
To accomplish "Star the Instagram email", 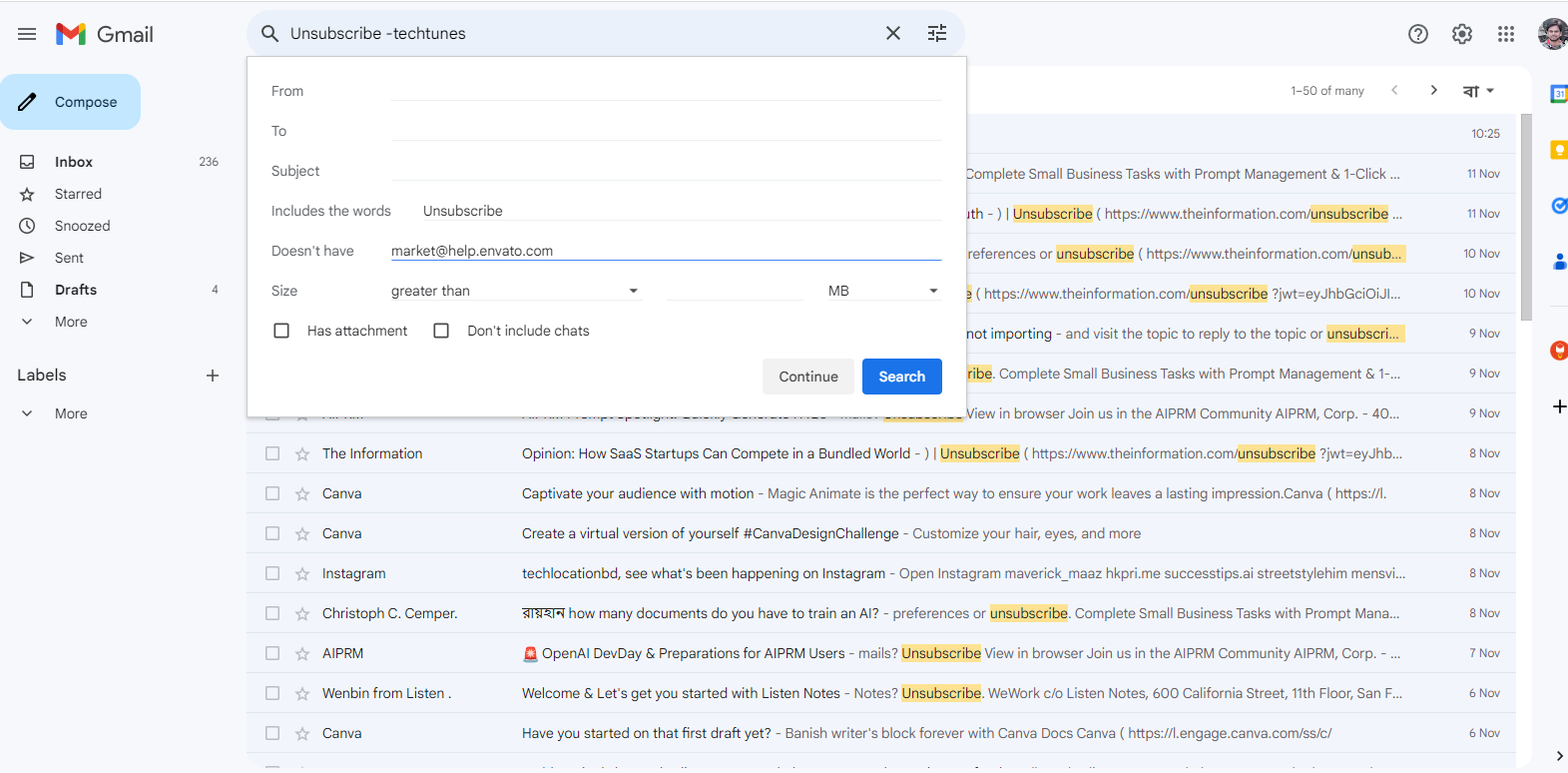I will coord(302,573).
